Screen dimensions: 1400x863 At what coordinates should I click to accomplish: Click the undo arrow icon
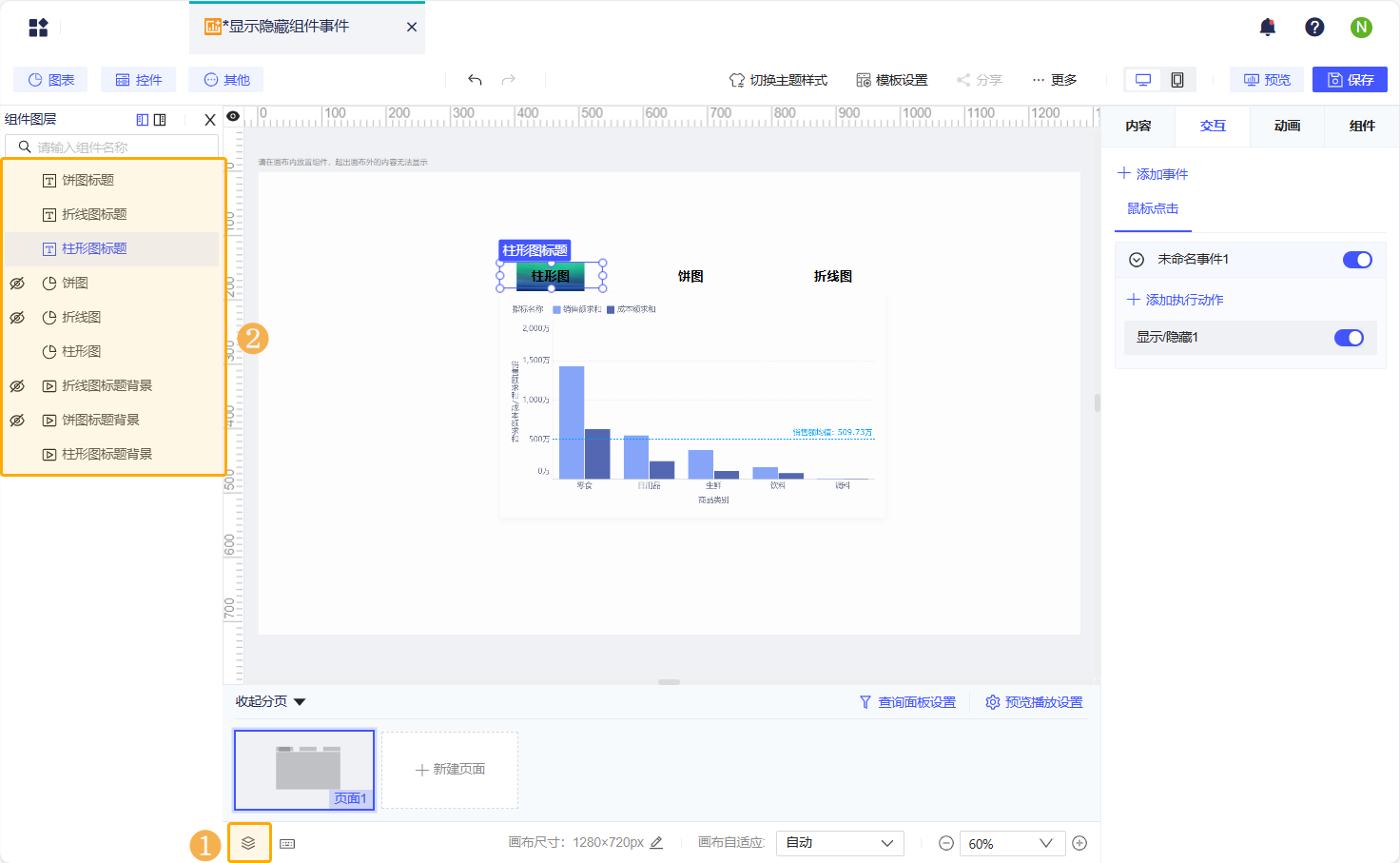coord(475,80)
